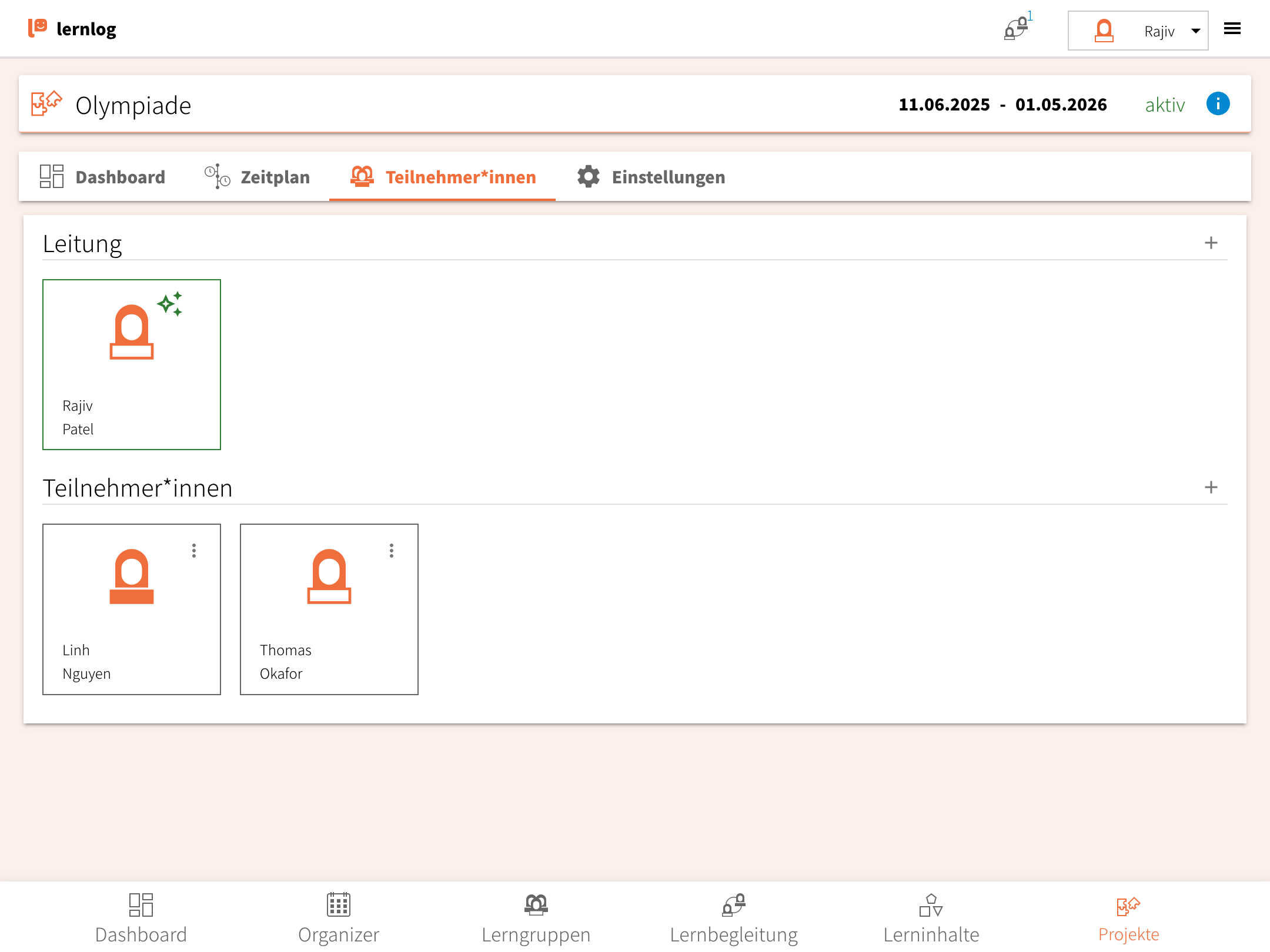Click the blue info icon next to aktiv

[x=1218, y=104]
